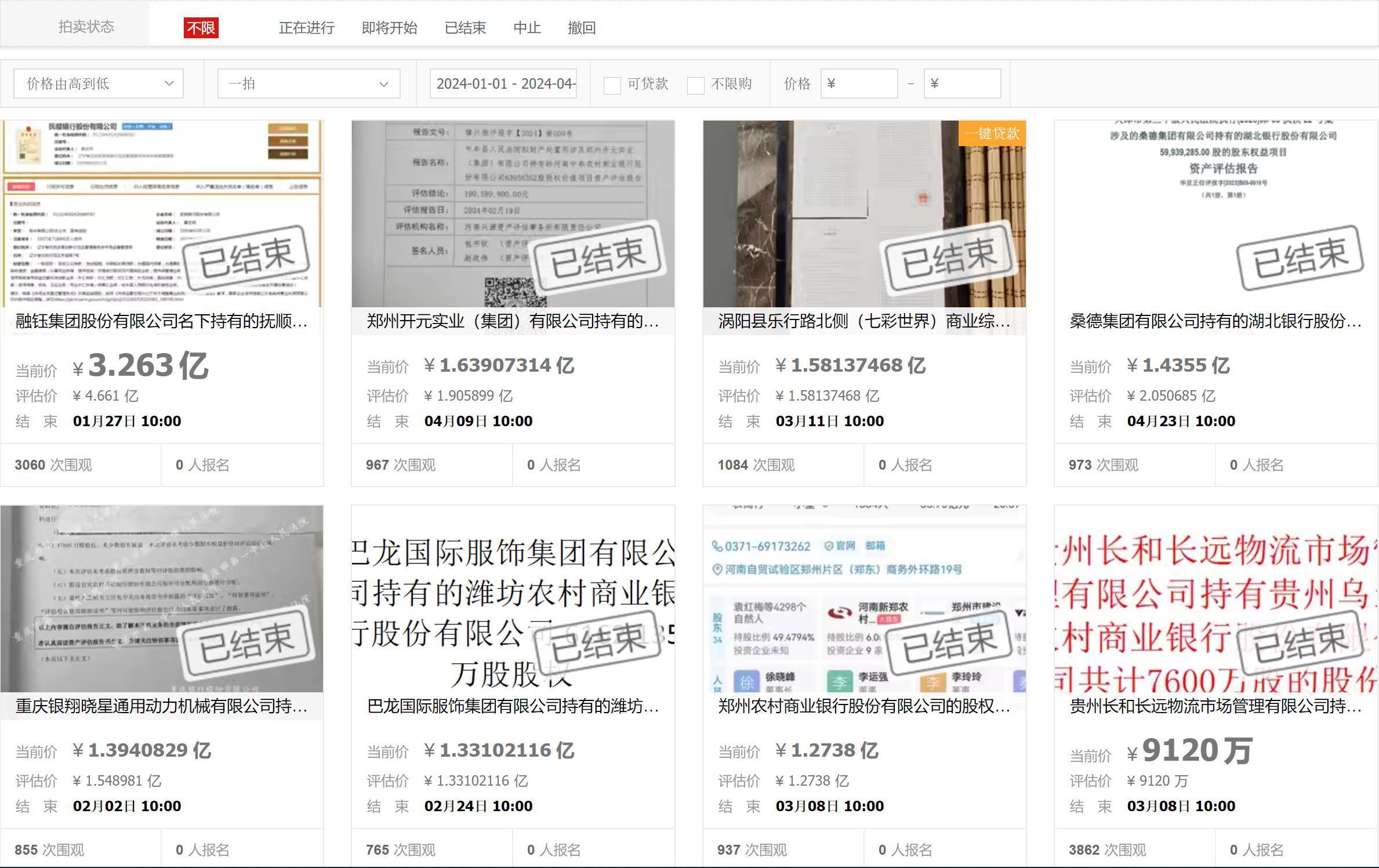The image size is (1379, 868).
Task: Open the 涡阳县乐行路北侧 listing thumbnail
Action: (865, 214)
